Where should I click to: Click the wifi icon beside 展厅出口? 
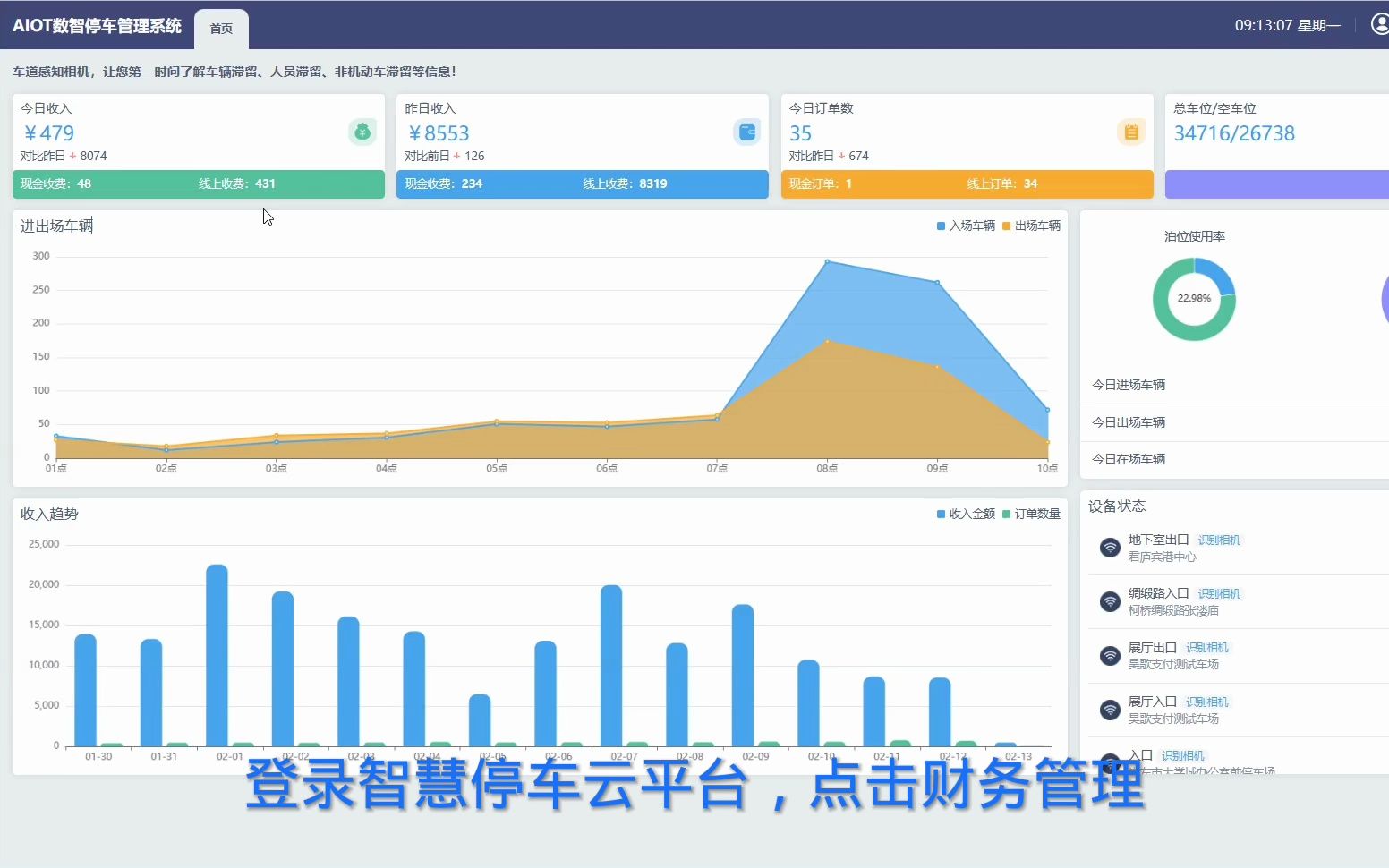coord(1110,656)
